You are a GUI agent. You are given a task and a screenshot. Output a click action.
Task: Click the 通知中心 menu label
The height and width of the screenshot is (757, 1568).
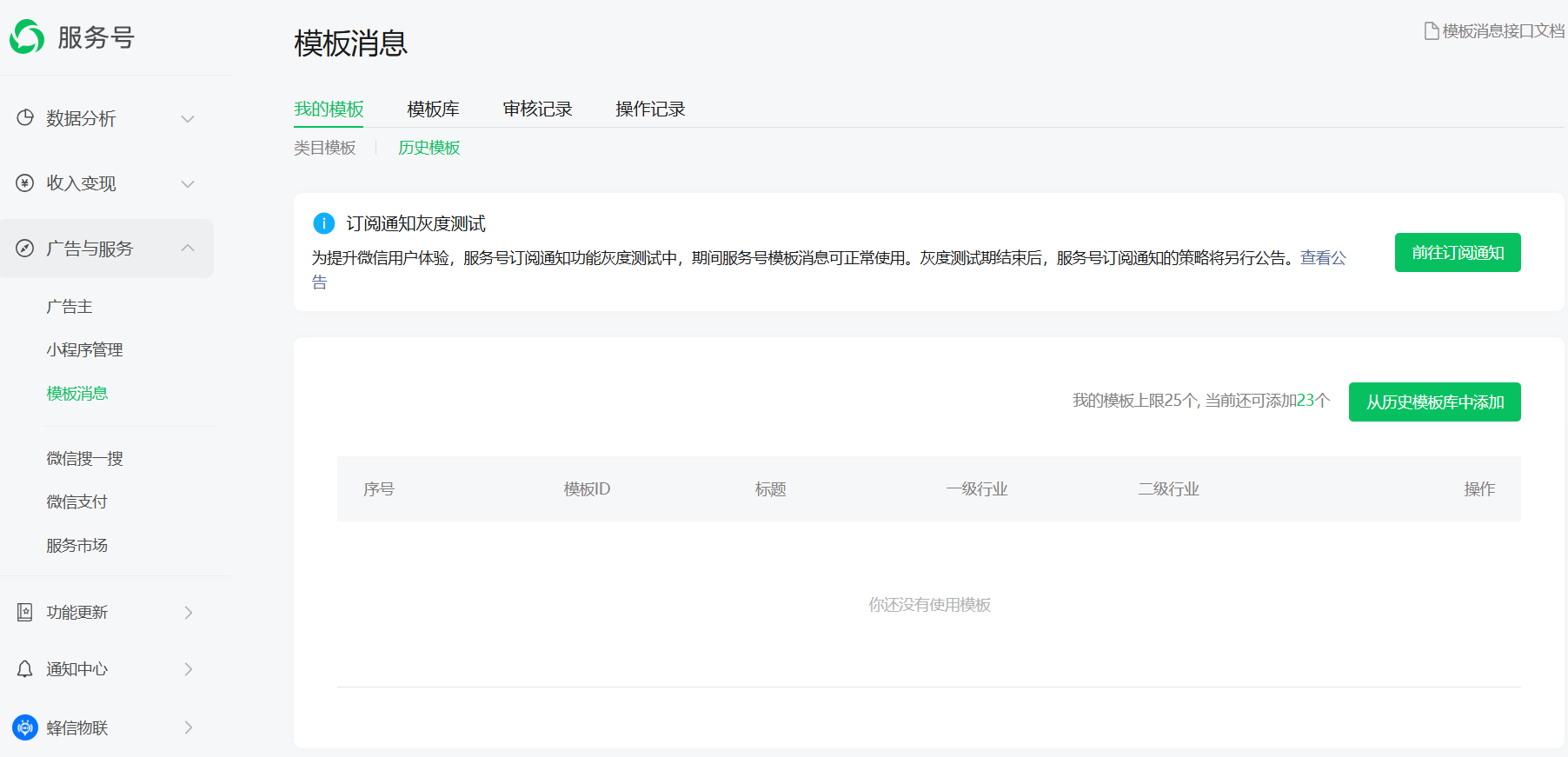coord(77,669)
